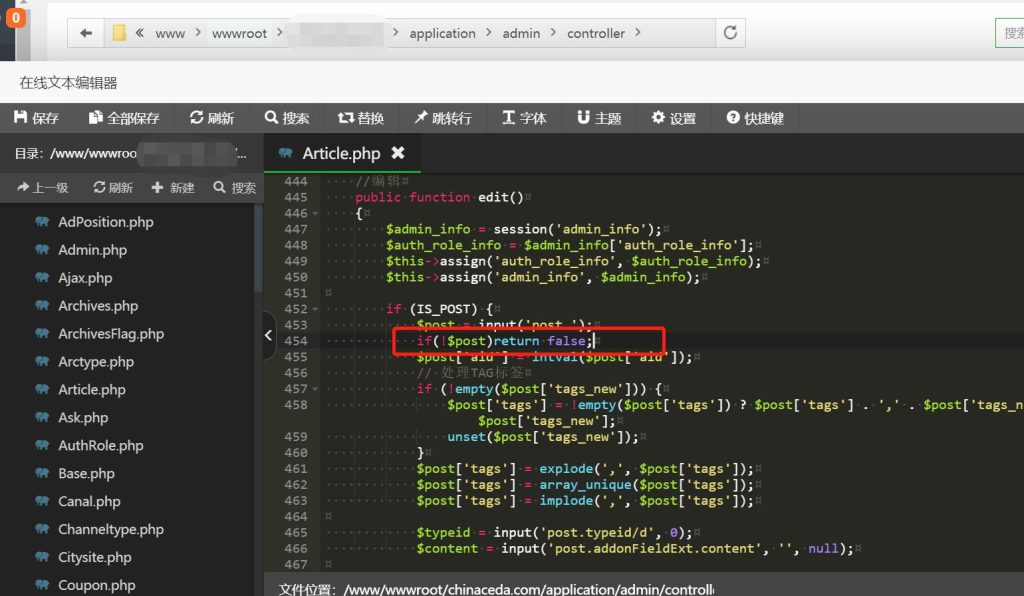Go up with 上一级 button
Image resolution: width=1024 pixels, height=596 pixels.
point(42,188)
